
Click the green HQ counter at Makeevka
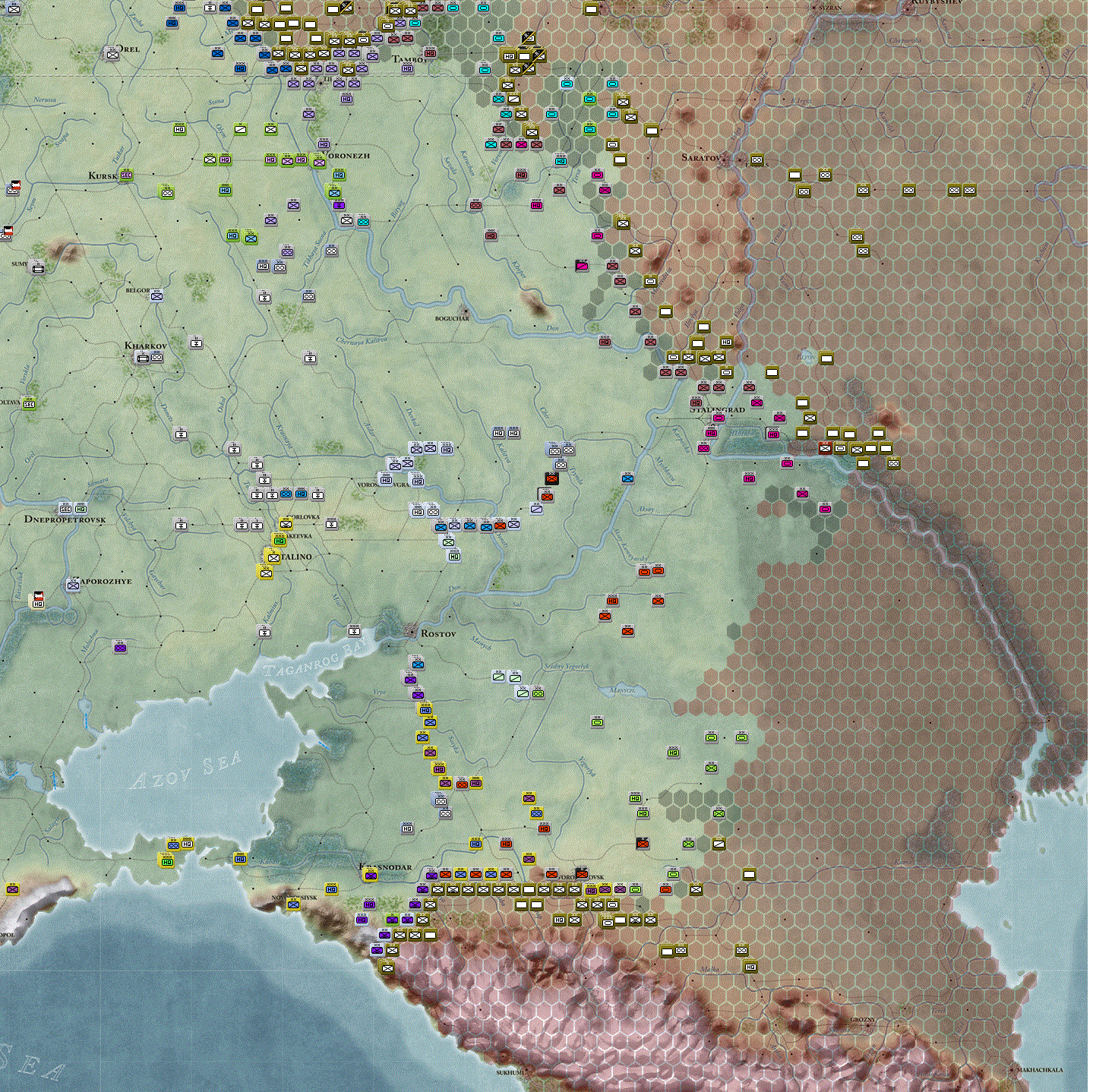(x=280, y=540)
